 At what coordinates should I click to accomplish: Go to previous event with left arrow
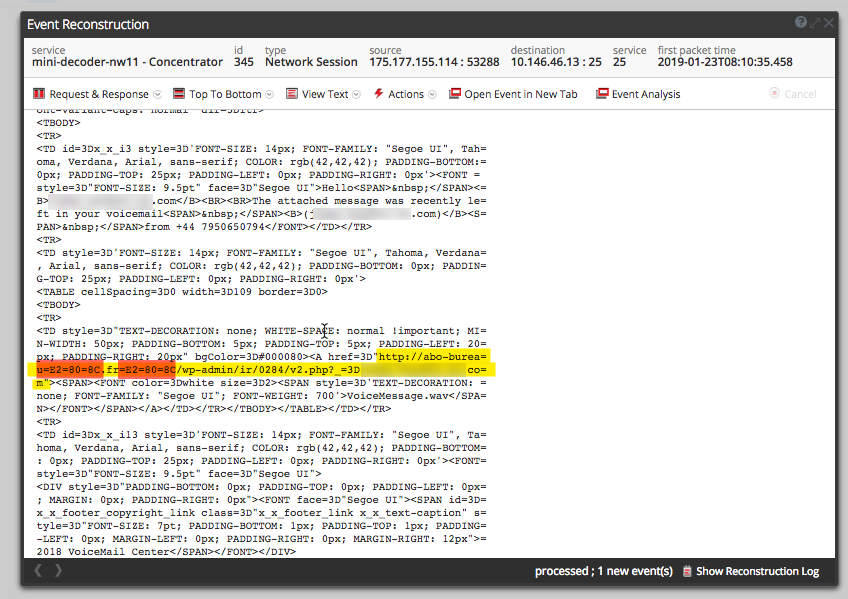pos(39,571)
